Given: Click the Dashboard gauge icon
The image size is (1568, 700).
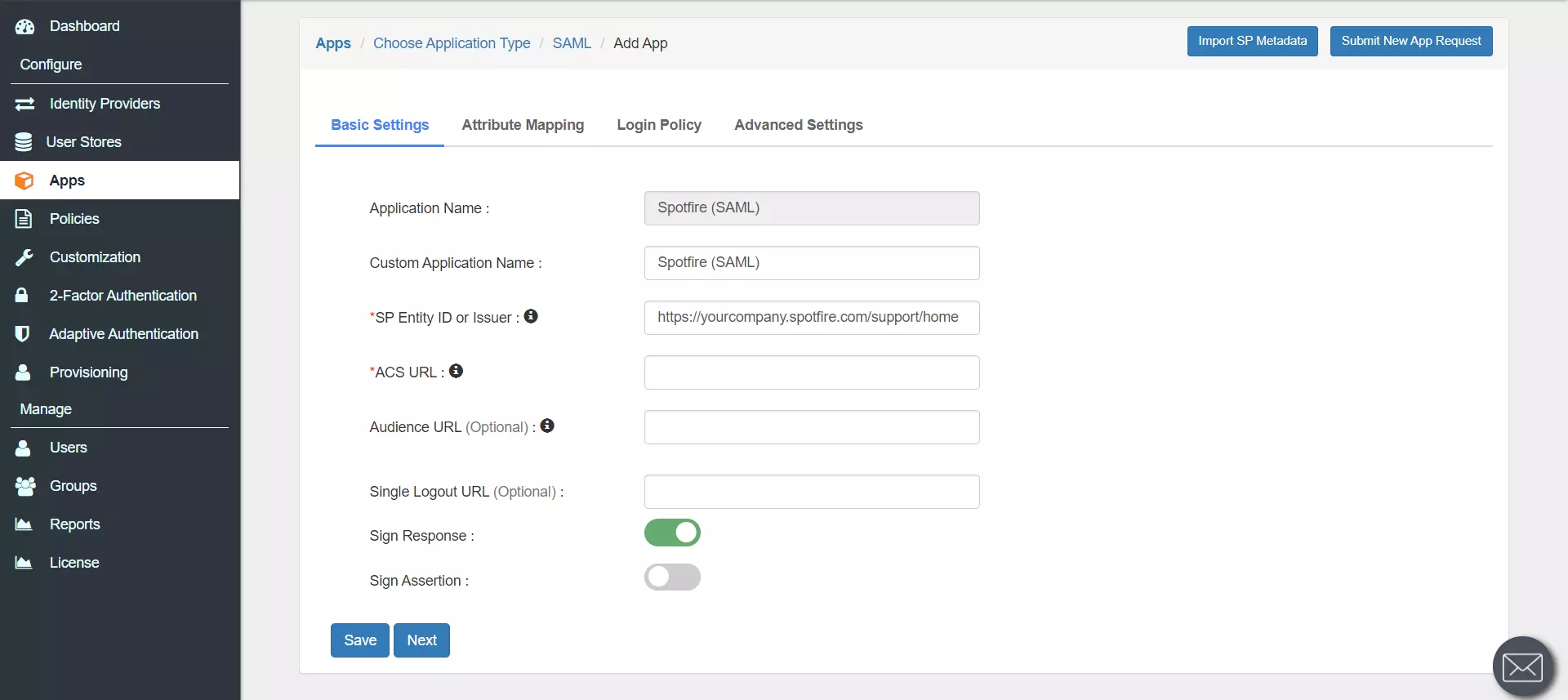Looking at the screenshot, I should pos(24,26).
